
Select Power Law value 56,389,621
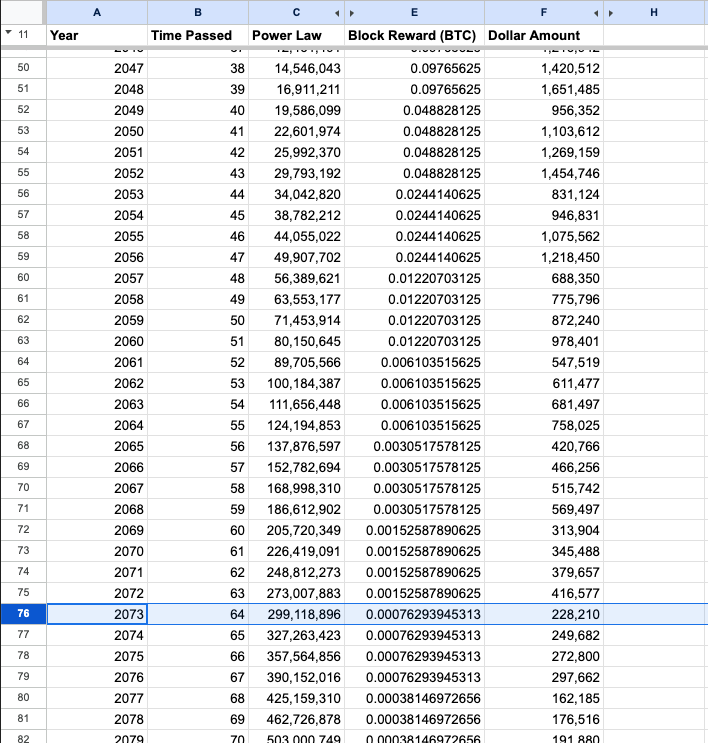296,278
